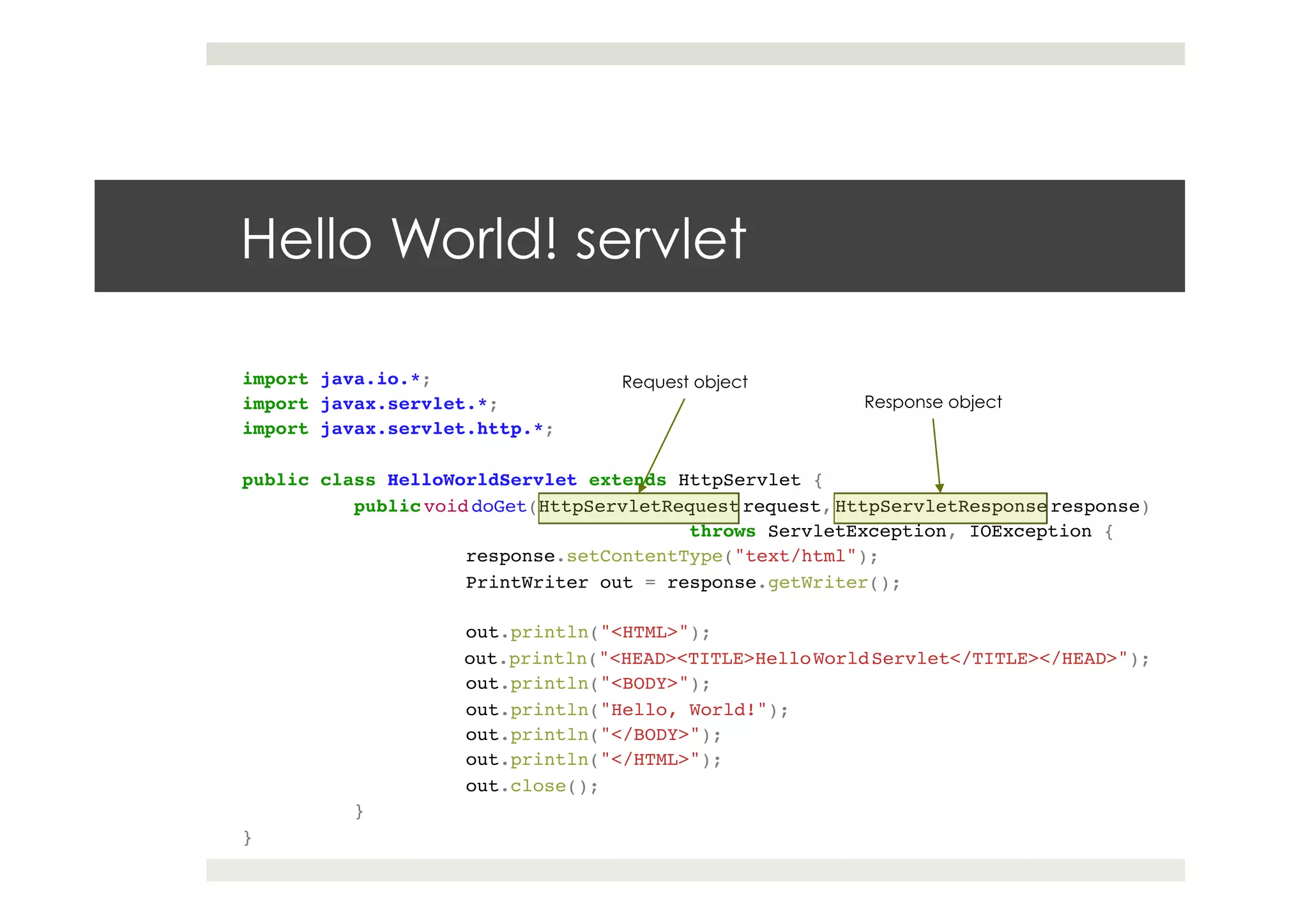
Task: Click the 'setContentType' method call
Action: (644, 557)
